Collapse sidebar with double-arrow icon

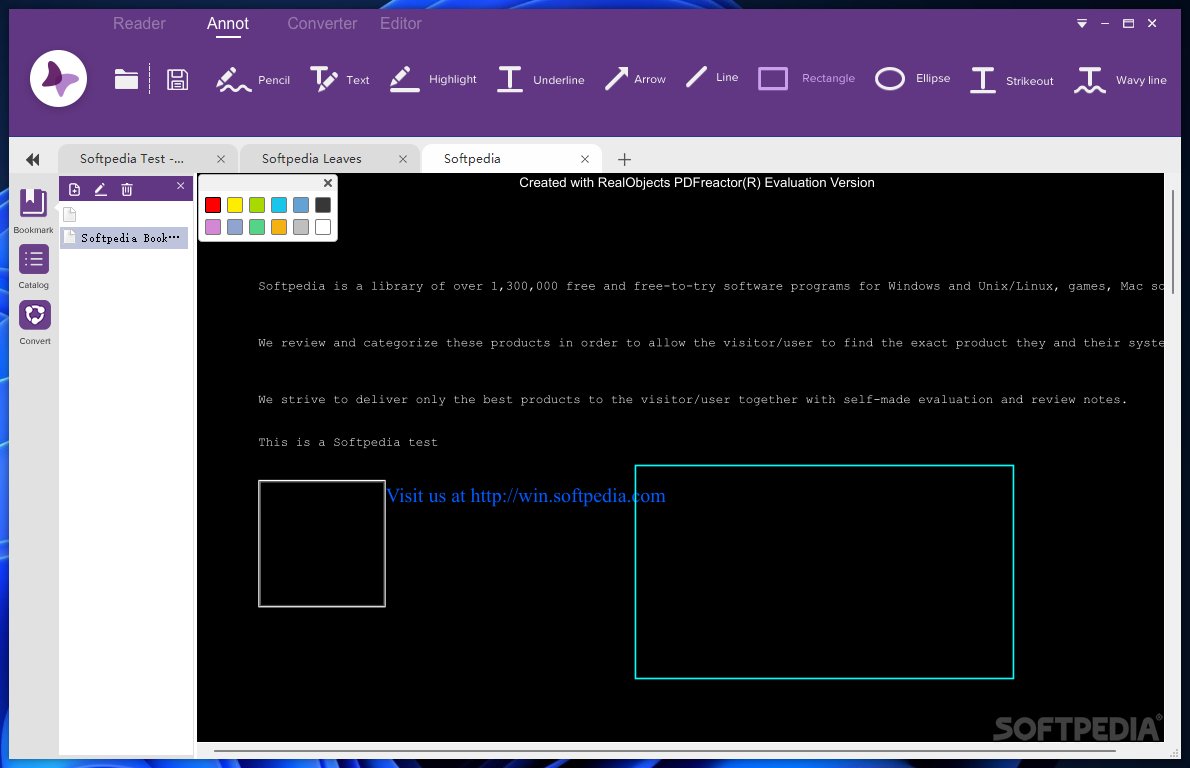point(32,159)
